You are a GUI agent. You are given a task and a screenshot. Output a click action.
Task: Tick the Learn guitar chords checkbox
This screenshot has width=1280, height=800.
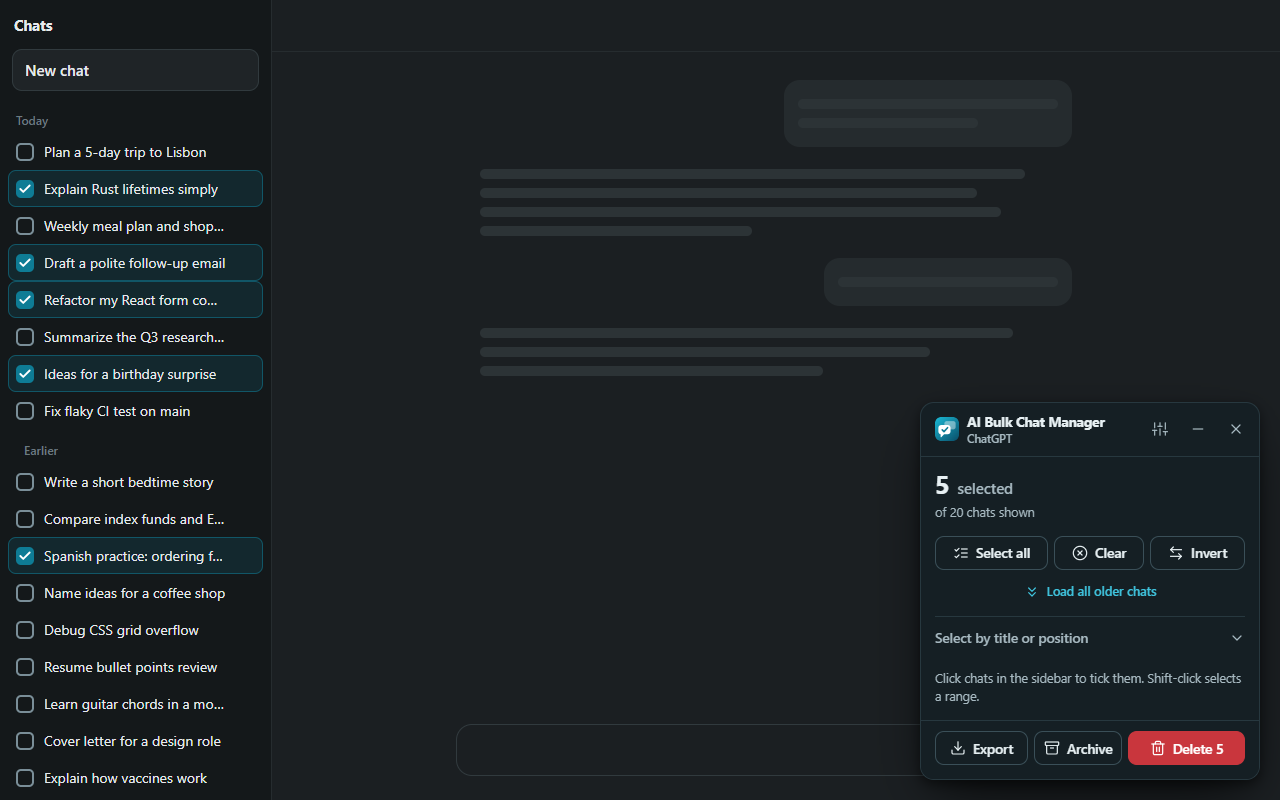click(x=25, y=704)
